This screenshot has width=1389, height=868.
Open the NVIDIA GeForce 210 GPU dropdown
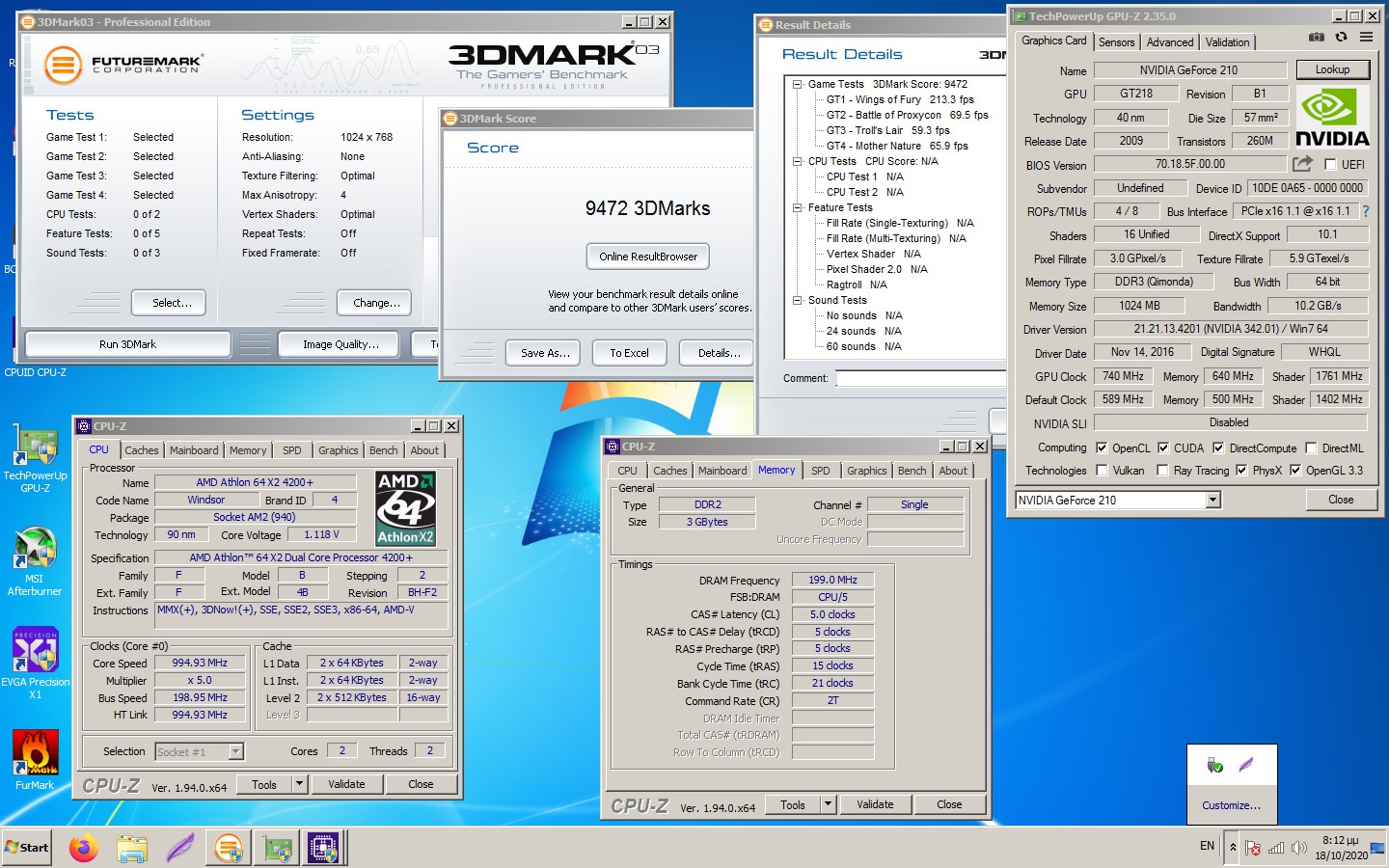click(1213, 500)
